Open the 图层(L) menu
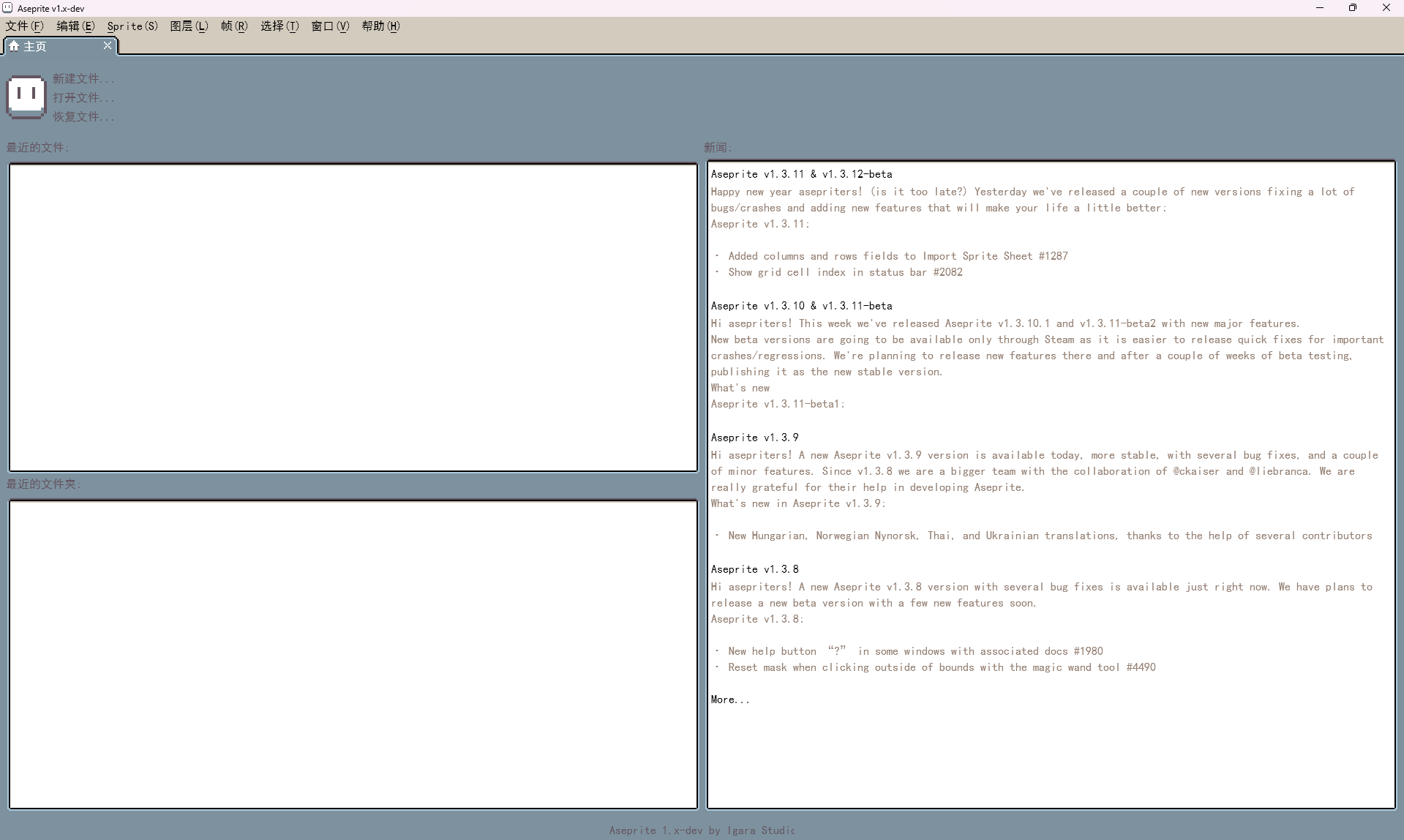The image size is (1404, 840). 189,26
